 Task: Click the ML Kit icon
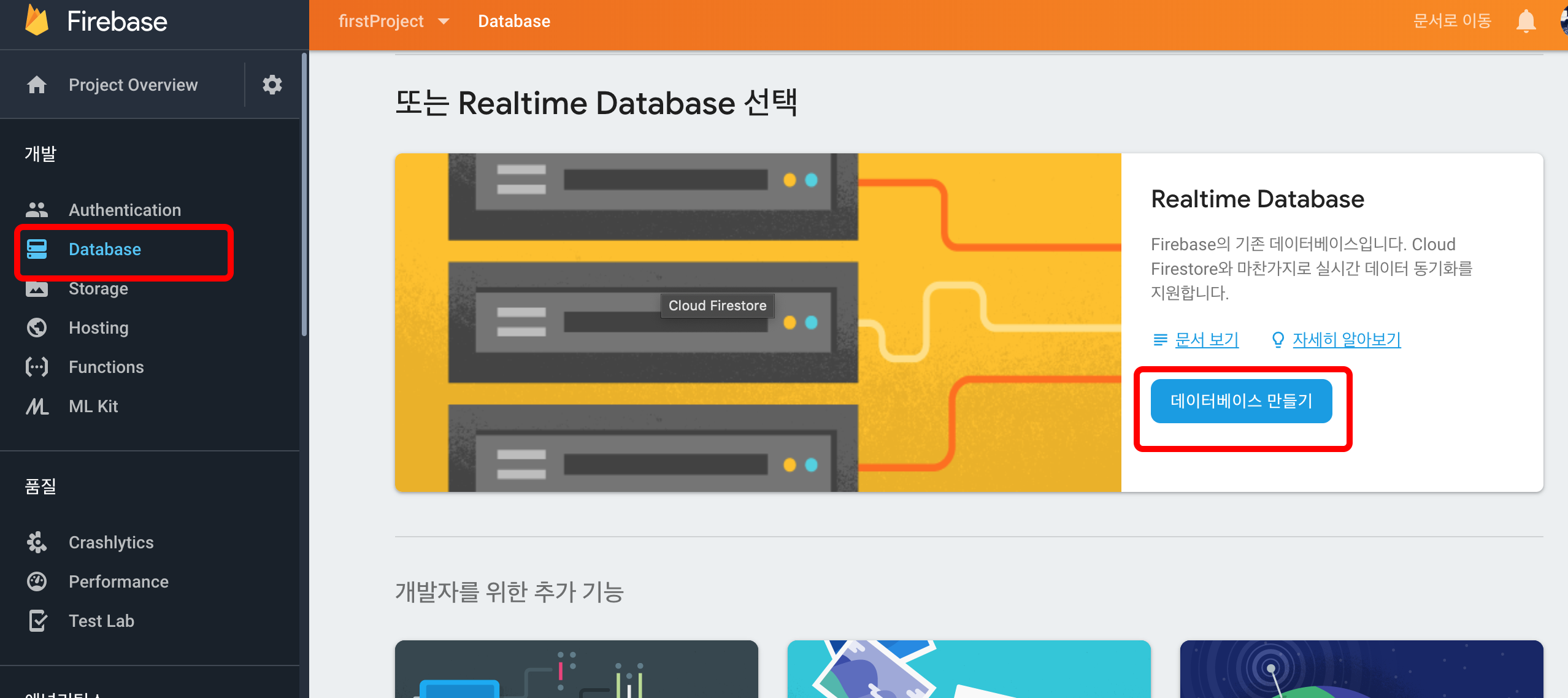point(37,406)
